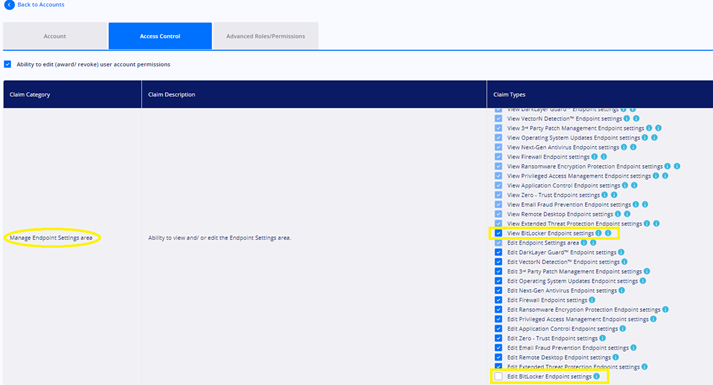Screen dimensions: 713x385
Task: Click rightmost info icon beside View BitLocker settings
Action: click(x=608, y=233)
